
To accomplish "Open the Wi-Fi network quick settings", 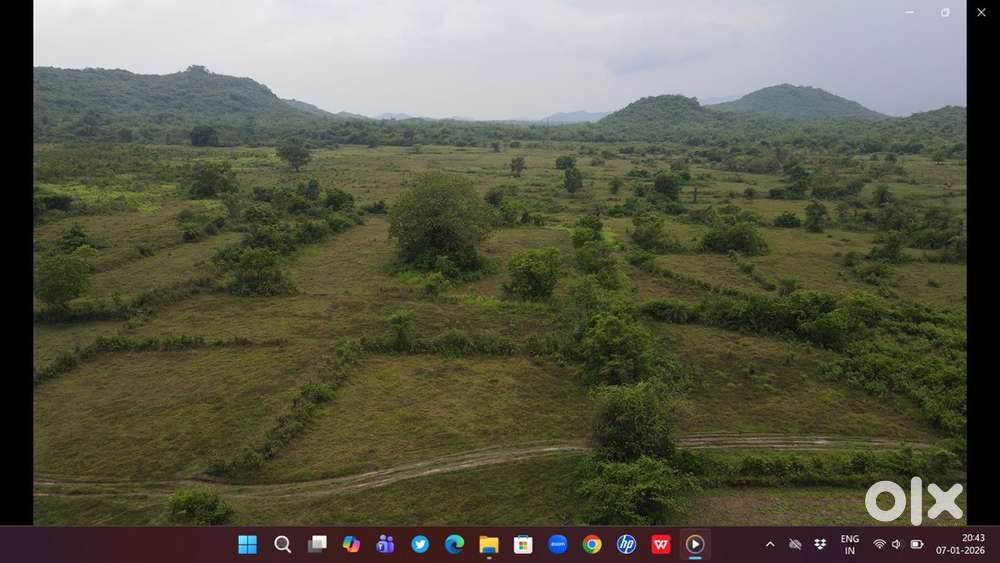I will pyautogui.click(x=879, y=544).
